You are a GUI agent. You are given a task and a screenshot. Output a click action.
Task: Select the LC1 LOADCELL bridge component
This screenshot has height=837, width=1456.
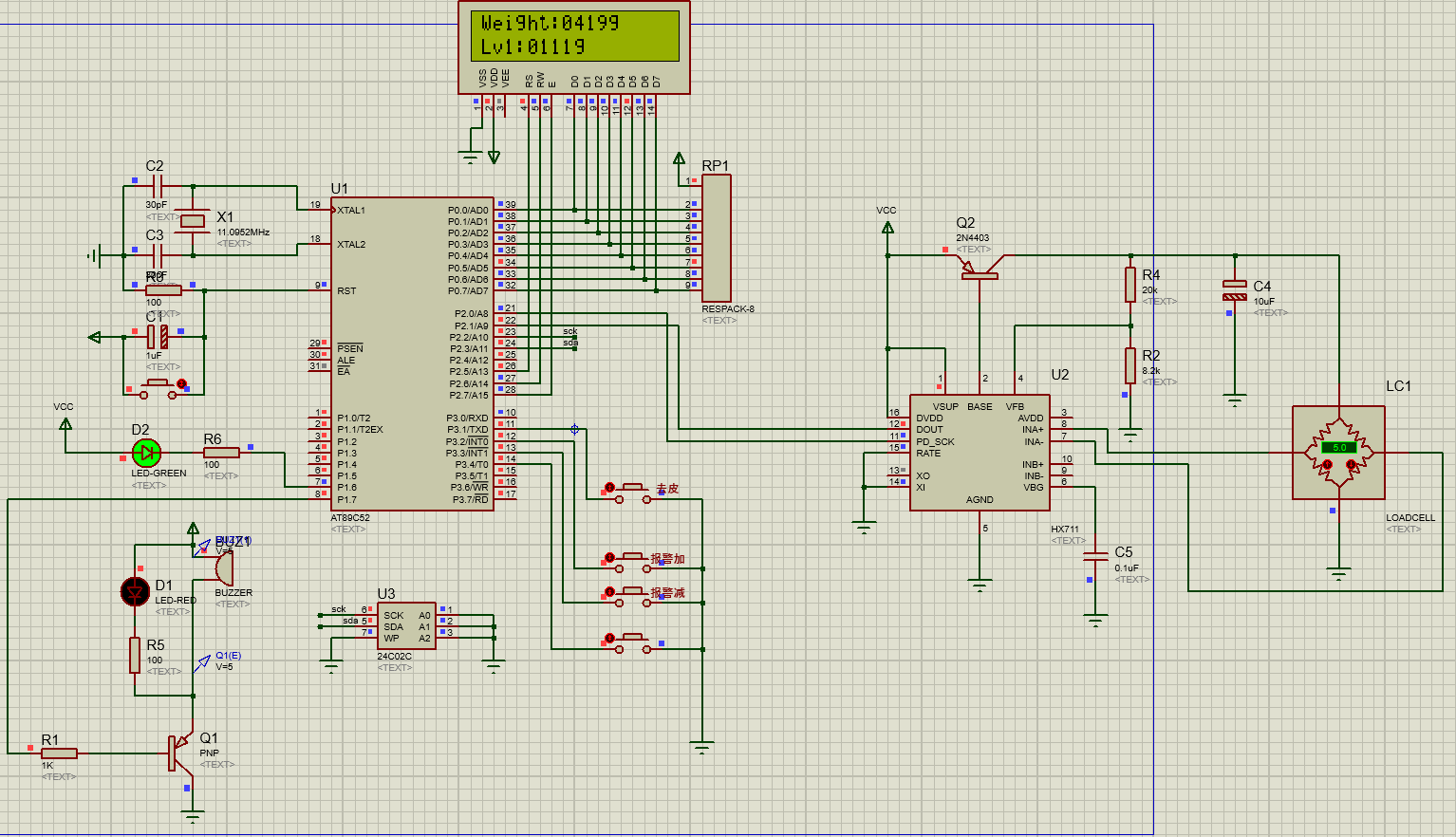tap(1338, 452)
